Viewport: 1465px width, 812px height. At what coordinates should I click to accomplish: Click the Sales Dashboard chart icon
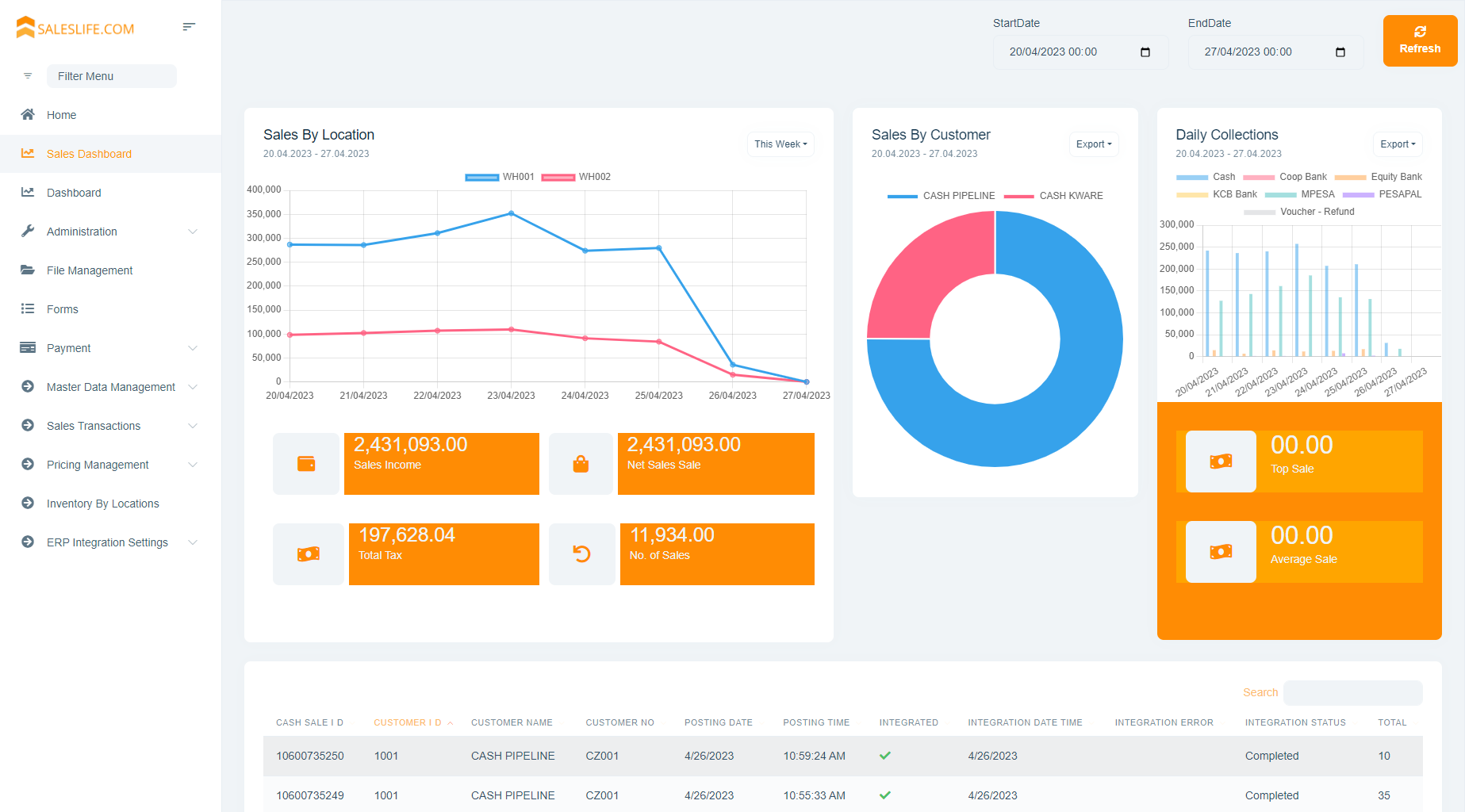click(x=28, y=153)
